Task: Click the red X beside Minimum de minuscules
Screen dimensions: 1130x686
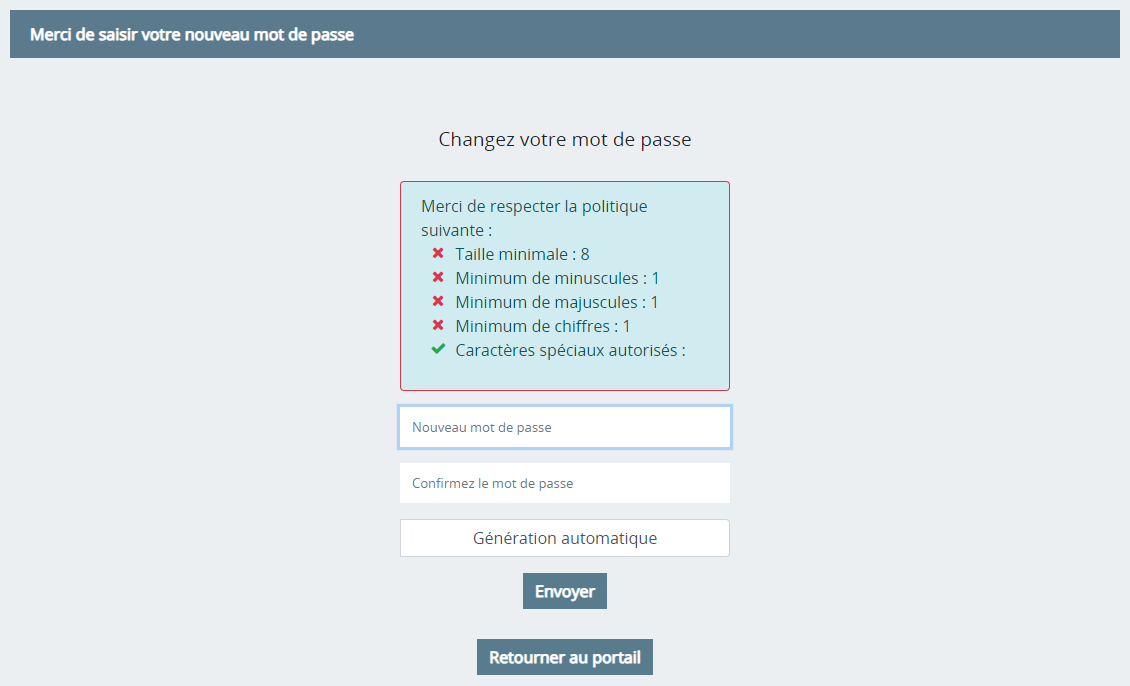Action: [x=437, y=277]
